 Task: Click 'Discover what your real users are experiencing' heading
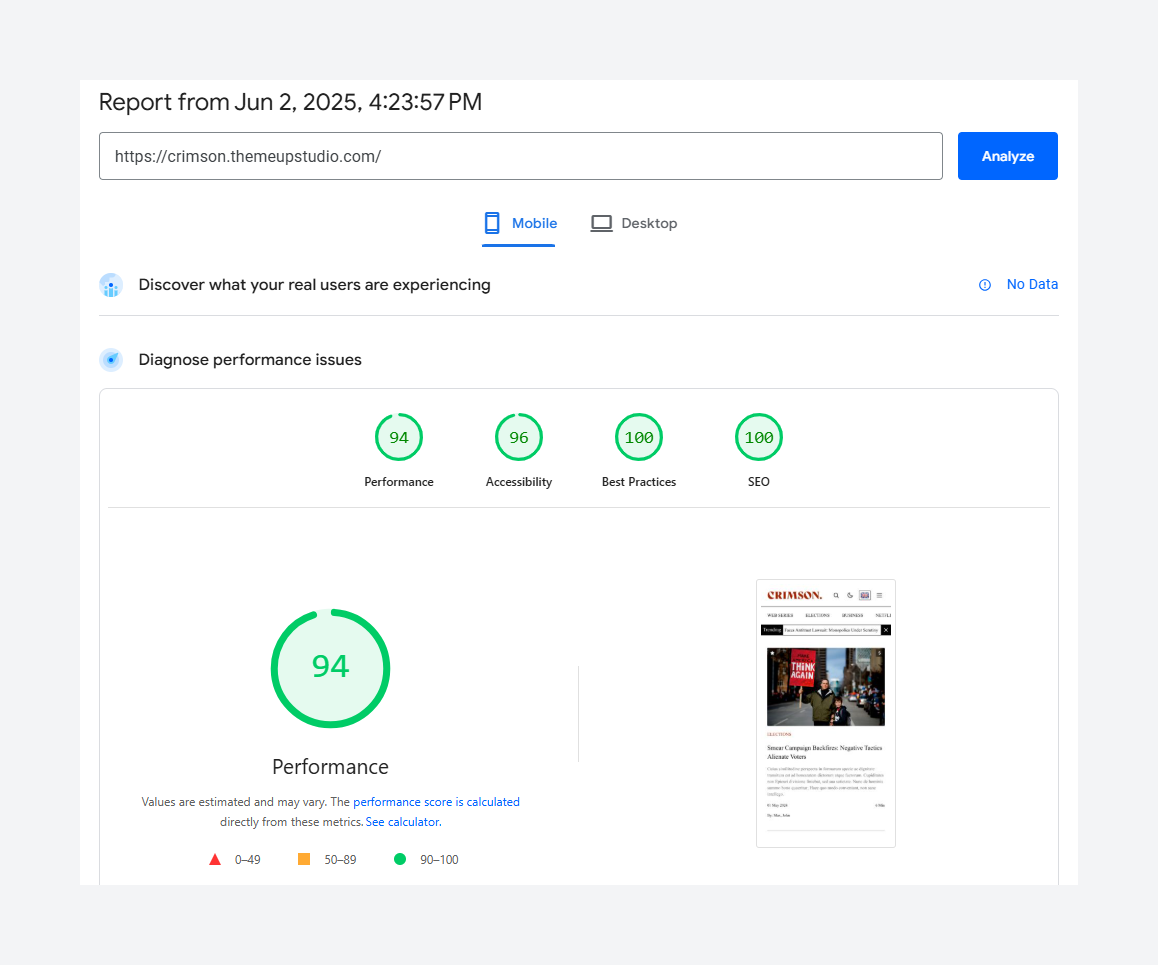tap(315, 285)
